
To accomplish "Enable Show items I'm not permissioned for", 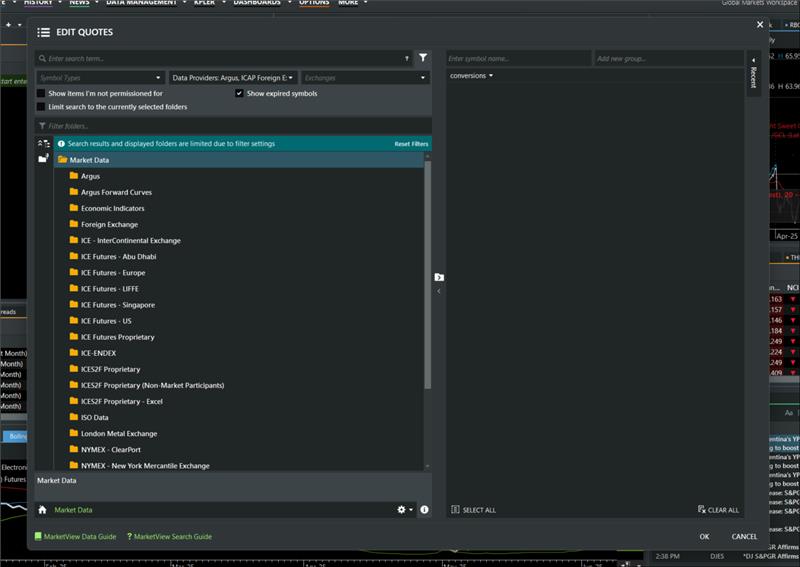I will [41, 93].
